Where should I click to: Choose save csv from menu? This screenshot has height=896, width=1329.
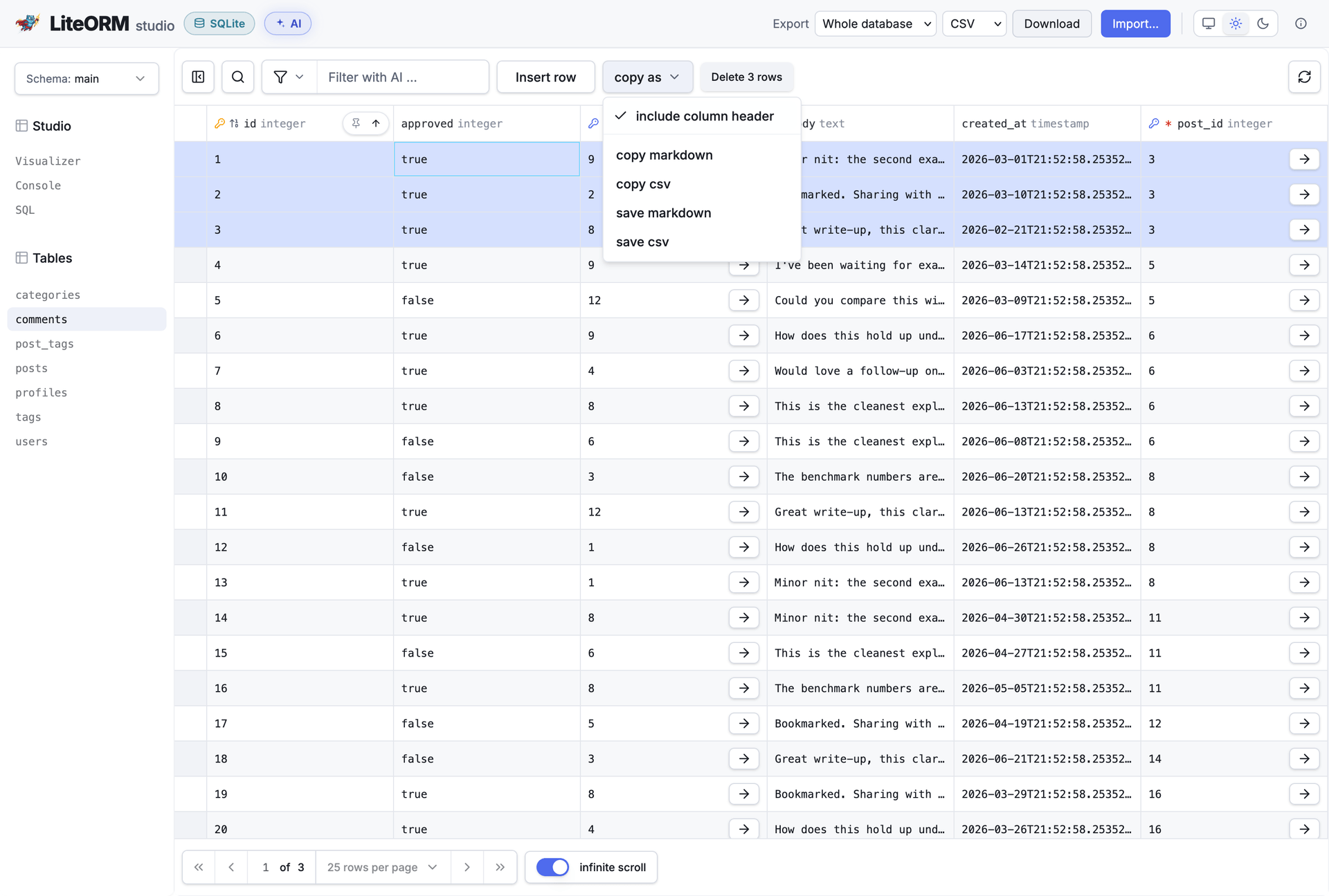[x=702, y=242]
